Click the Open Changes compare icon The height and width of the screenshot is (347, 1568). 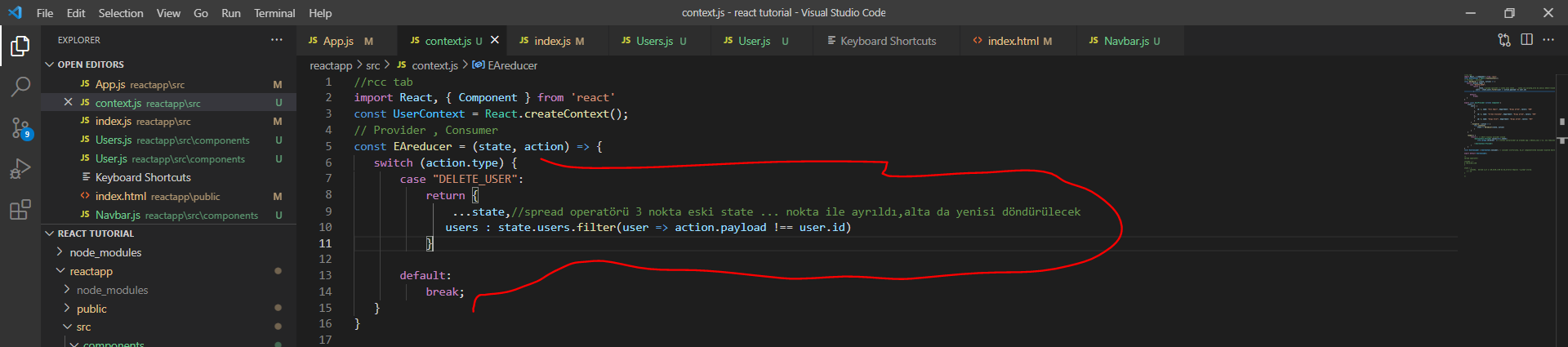tap(1503, 40)
